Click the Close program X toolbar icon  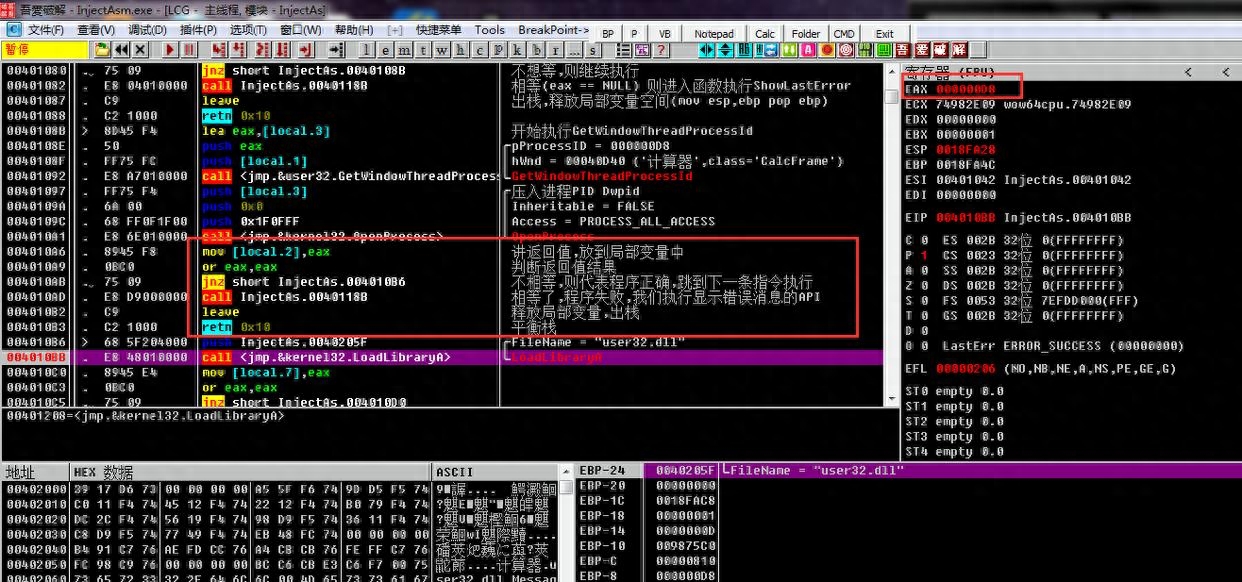click(140, 49)
